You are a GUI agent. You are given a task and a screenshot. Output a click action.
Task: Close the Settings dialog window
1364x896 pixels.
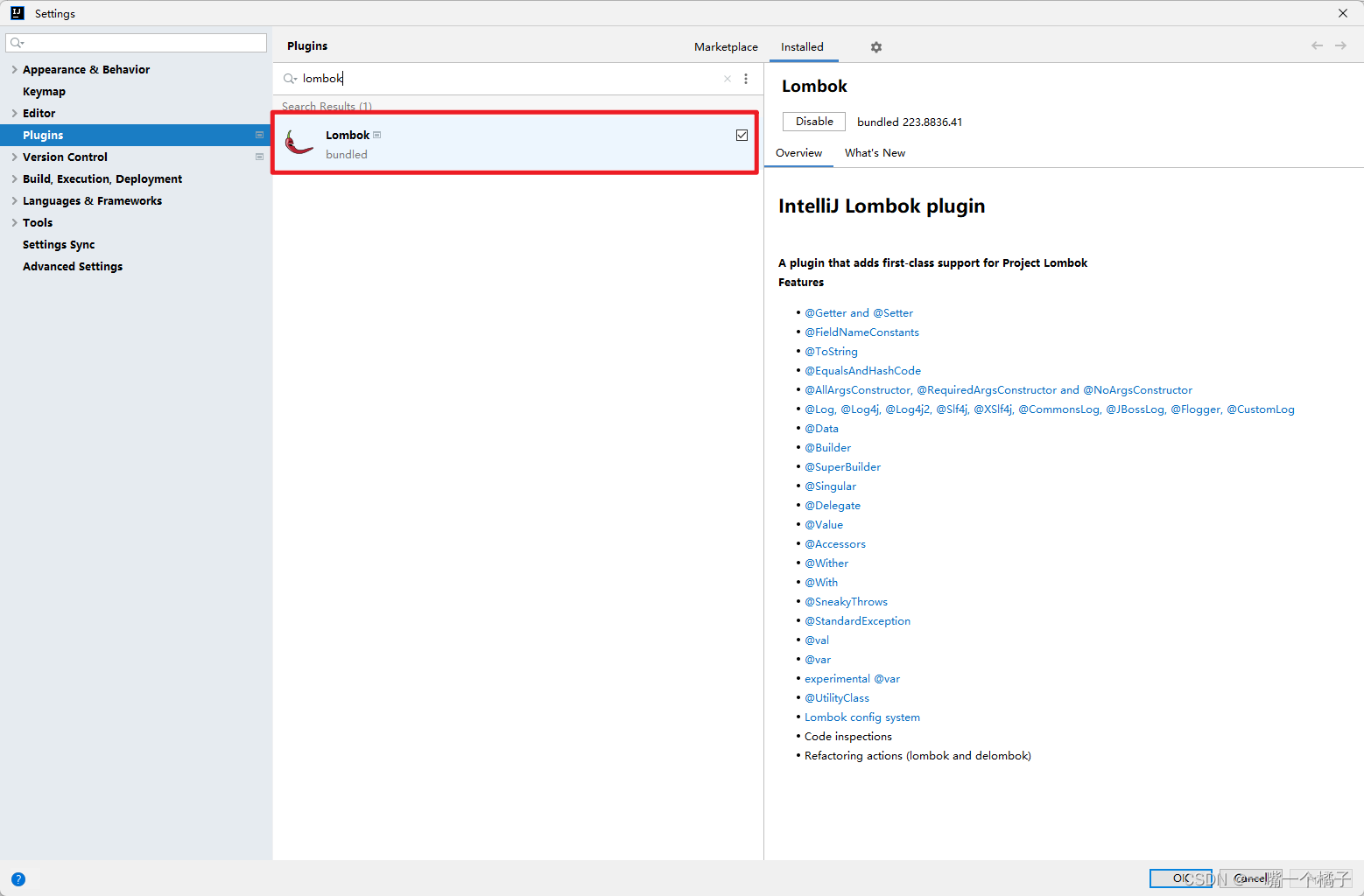[1343, 13]
